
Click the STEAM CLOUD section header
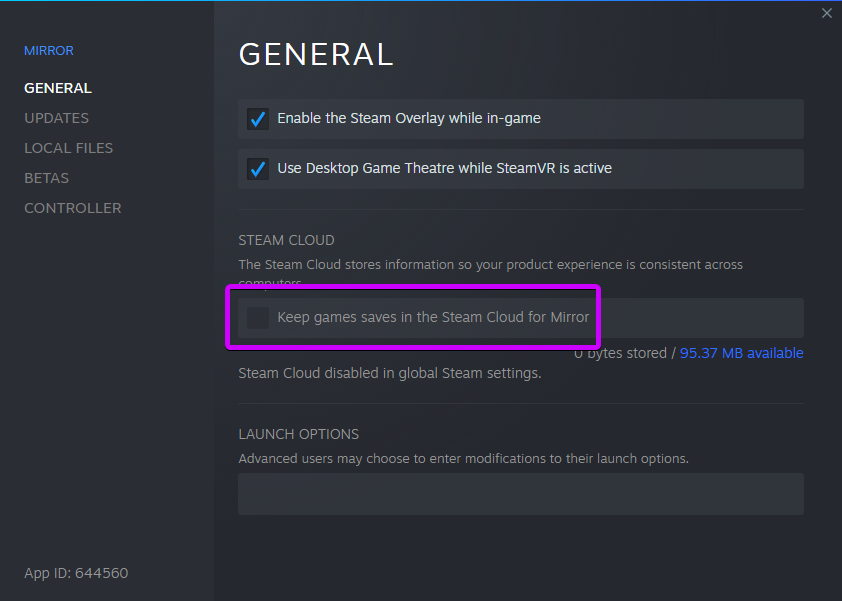pyautogui.click(x=286, y=240)
